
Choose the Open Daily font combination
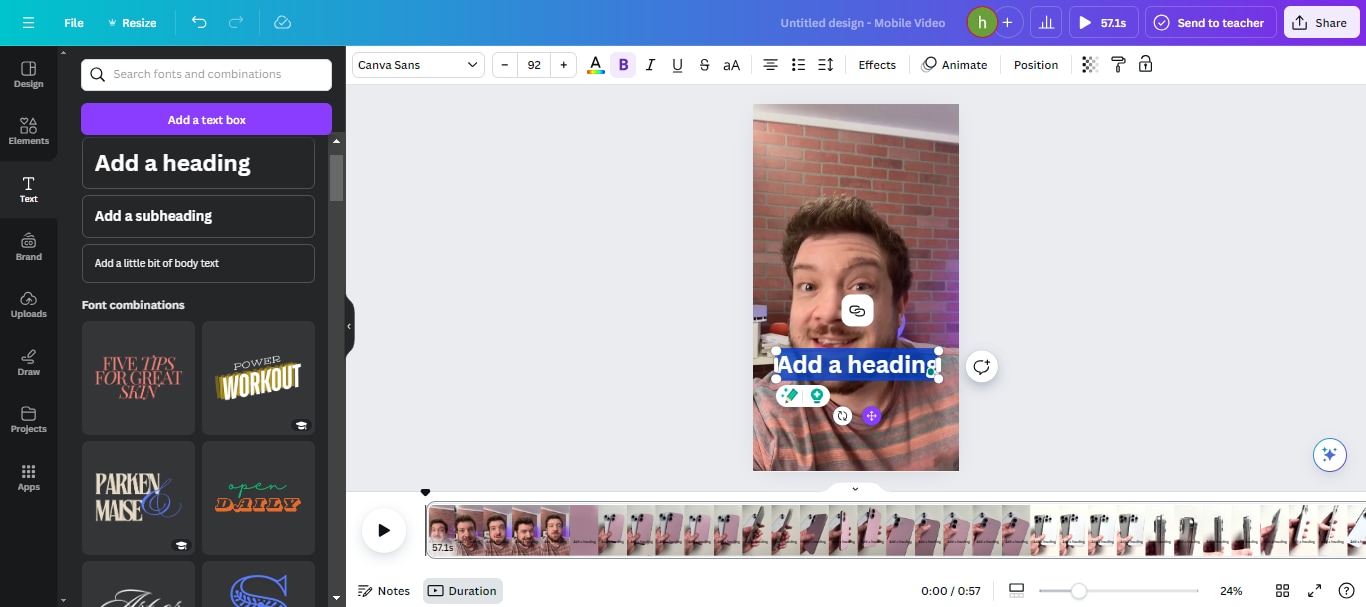click(x=258, y=498)
